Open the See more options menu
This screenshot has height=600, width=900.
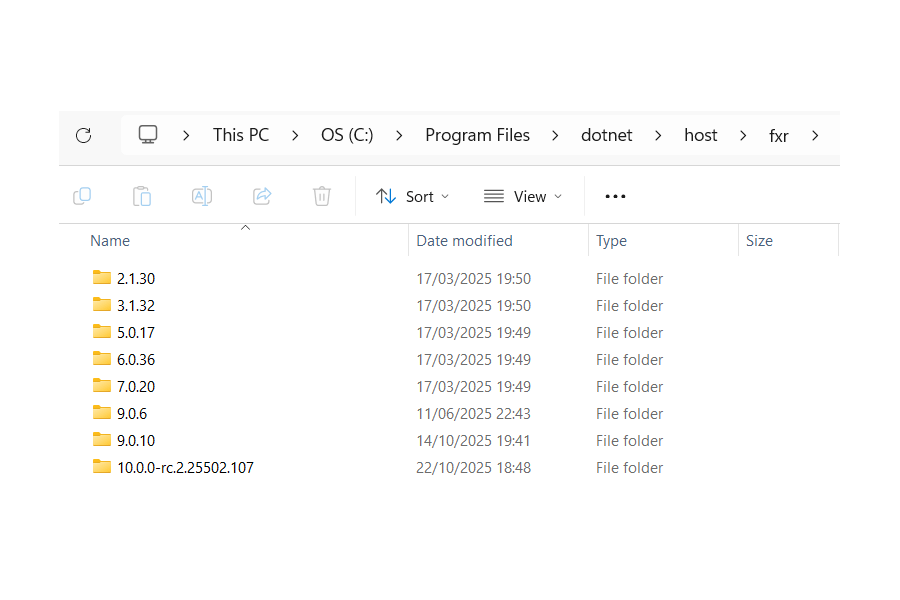pos(615,196)
